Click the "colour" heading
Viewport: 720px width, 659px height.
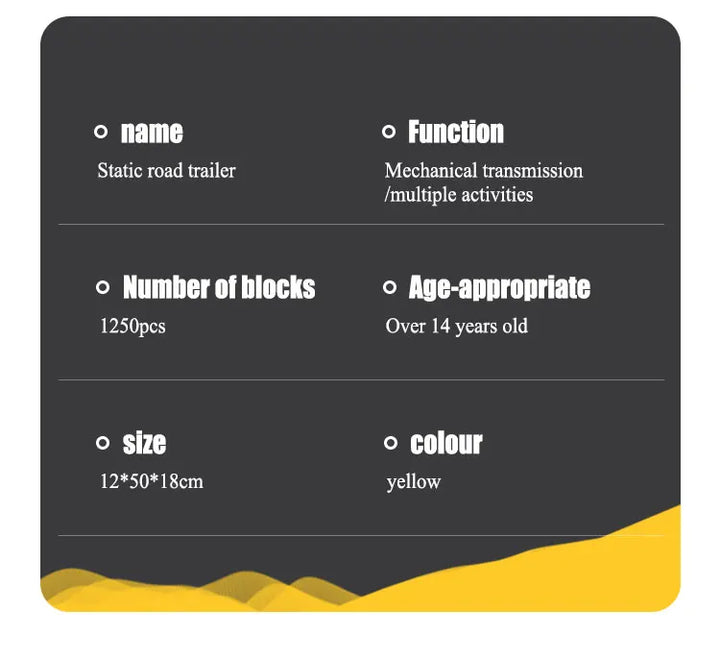pyautogui.click(x=446, y=443)
